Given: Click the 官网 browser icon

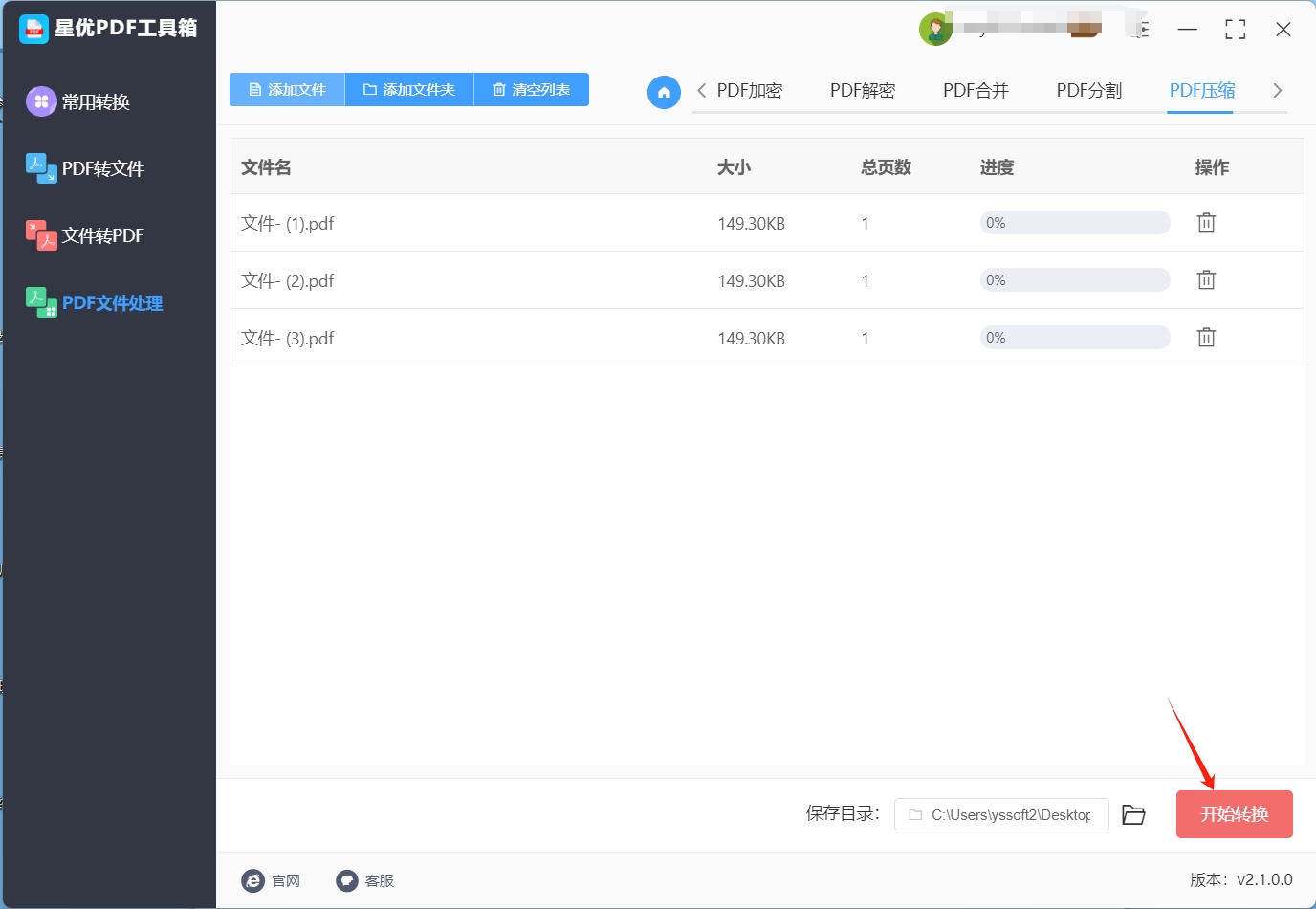Looking at the screenshot, I should (x=252, y=880).
